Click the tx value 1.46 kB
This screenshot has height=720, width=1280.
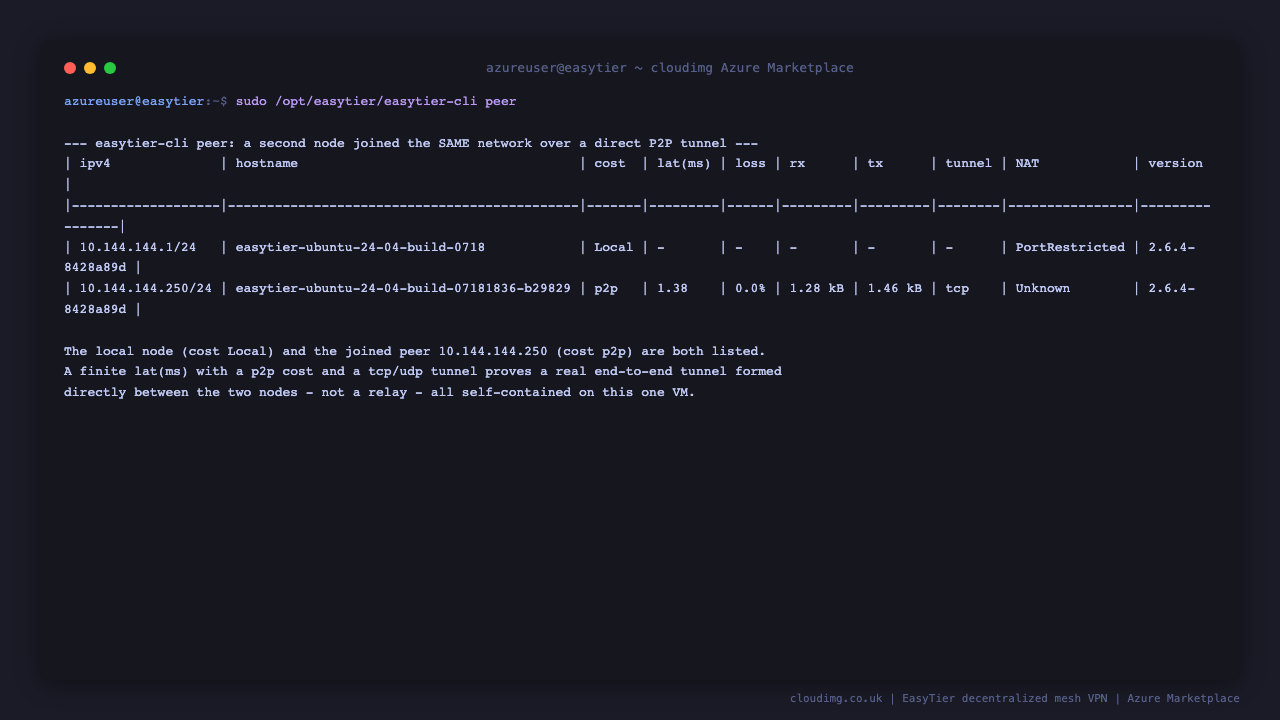click(x=894, y=288)
